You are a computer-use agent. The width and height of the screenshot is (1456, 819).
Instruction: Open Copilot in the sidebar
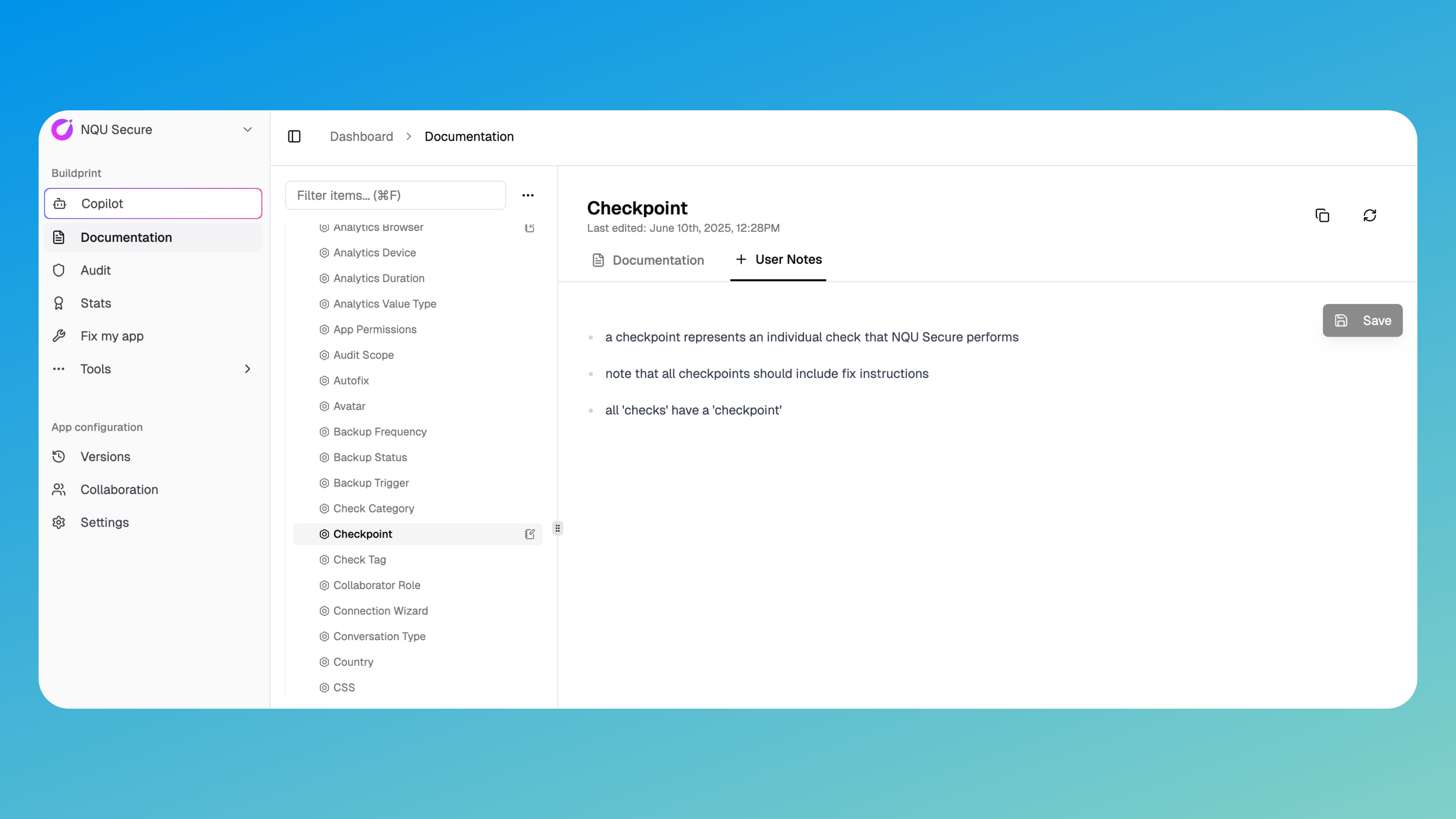(153, 203)
